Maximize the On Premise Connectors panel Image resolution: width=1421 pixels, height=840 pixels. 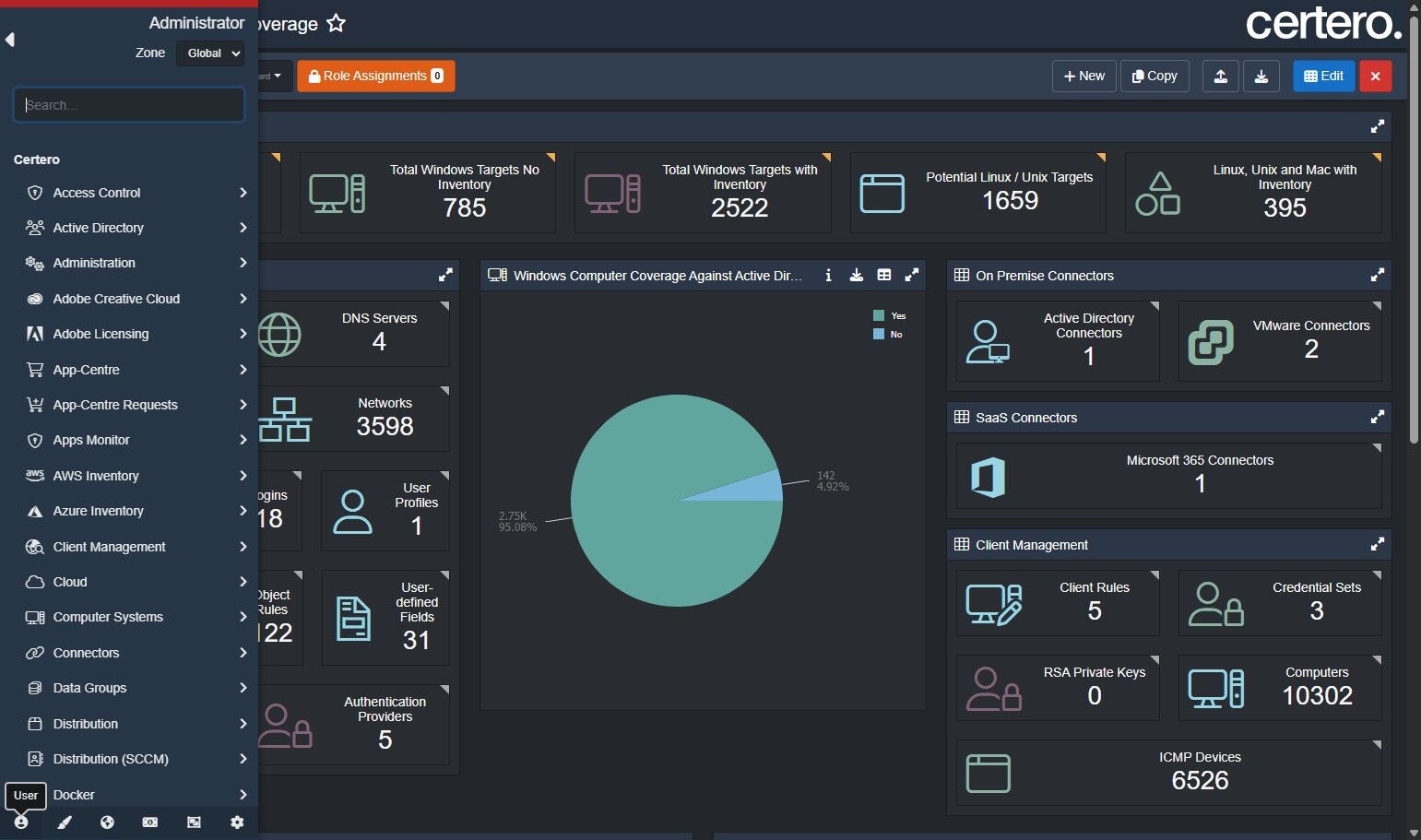pyautogui.click(x=1377, y=275)
